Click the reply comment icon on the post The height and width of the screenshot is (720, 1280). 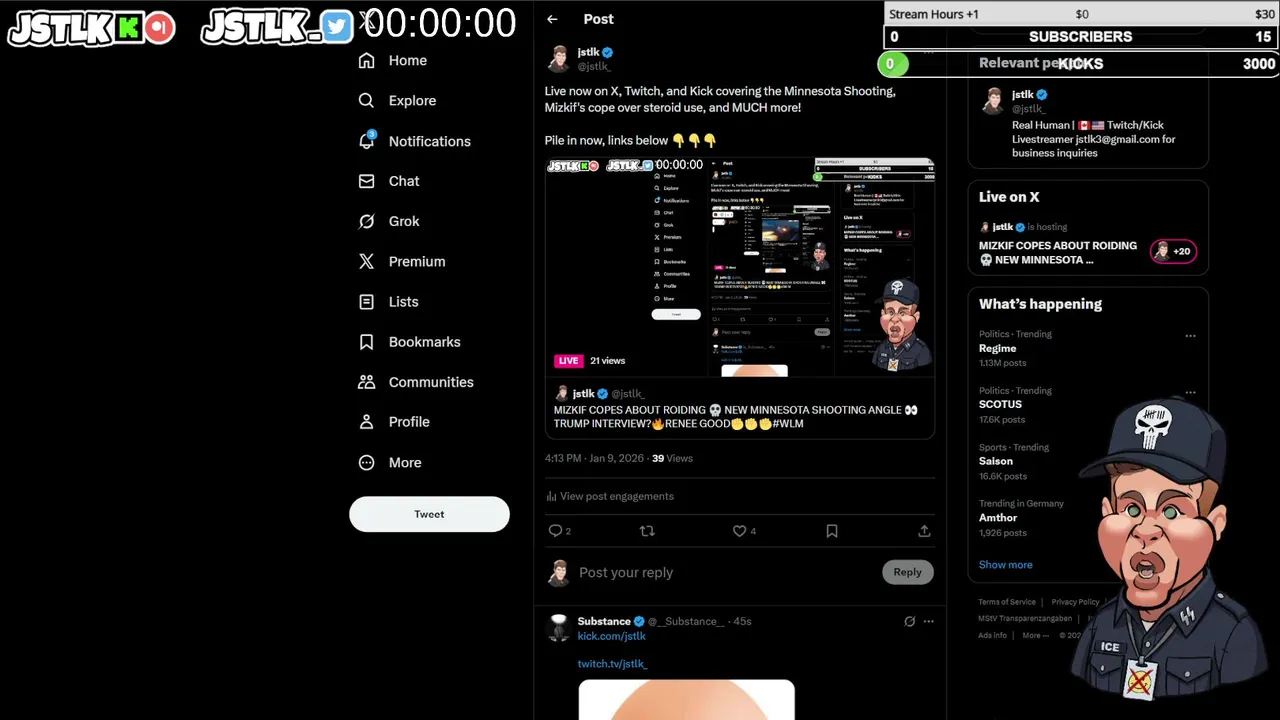click(556, 531)
